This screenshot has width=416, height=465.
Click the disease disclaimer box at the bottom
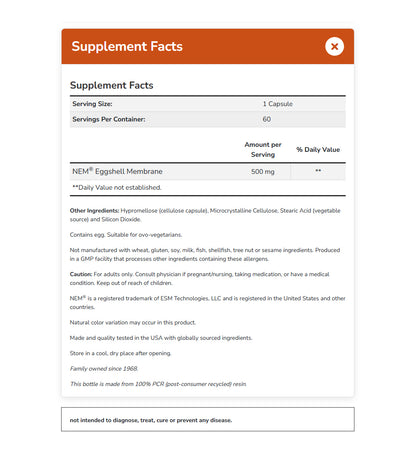[x=208, y=419]
